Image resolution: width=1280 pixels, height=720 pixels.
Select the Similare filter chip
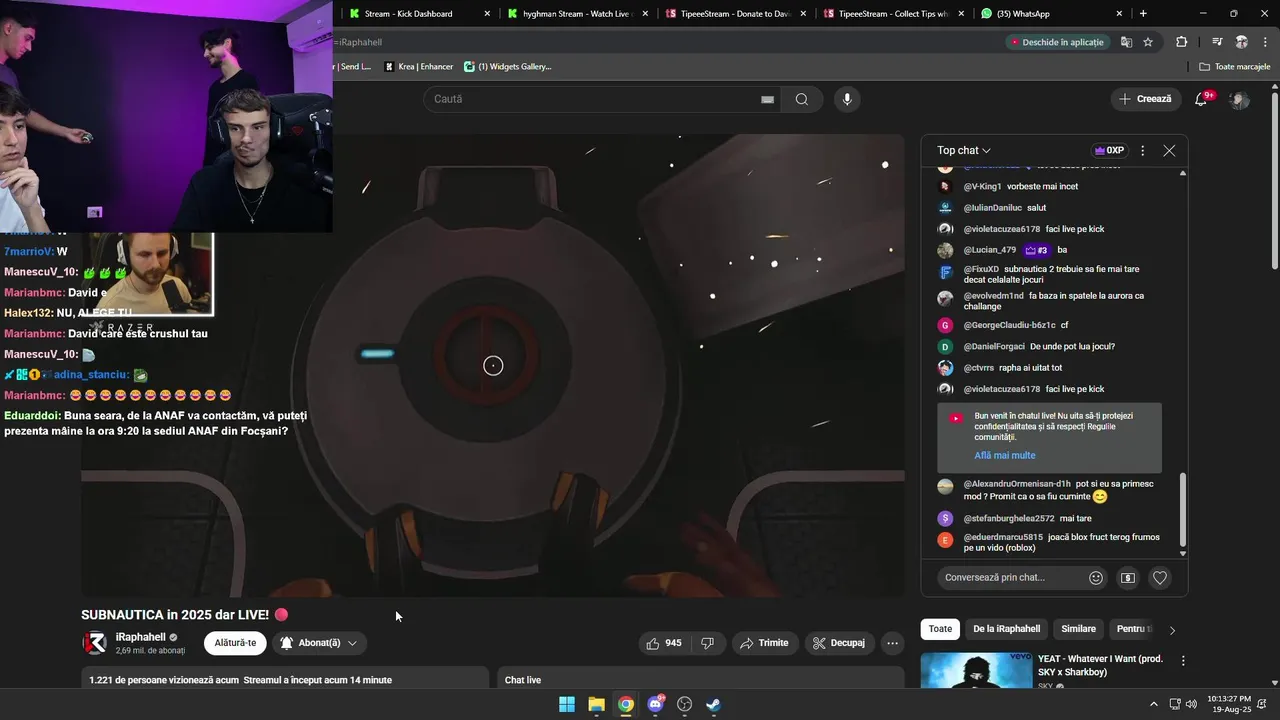(1078, 629)
